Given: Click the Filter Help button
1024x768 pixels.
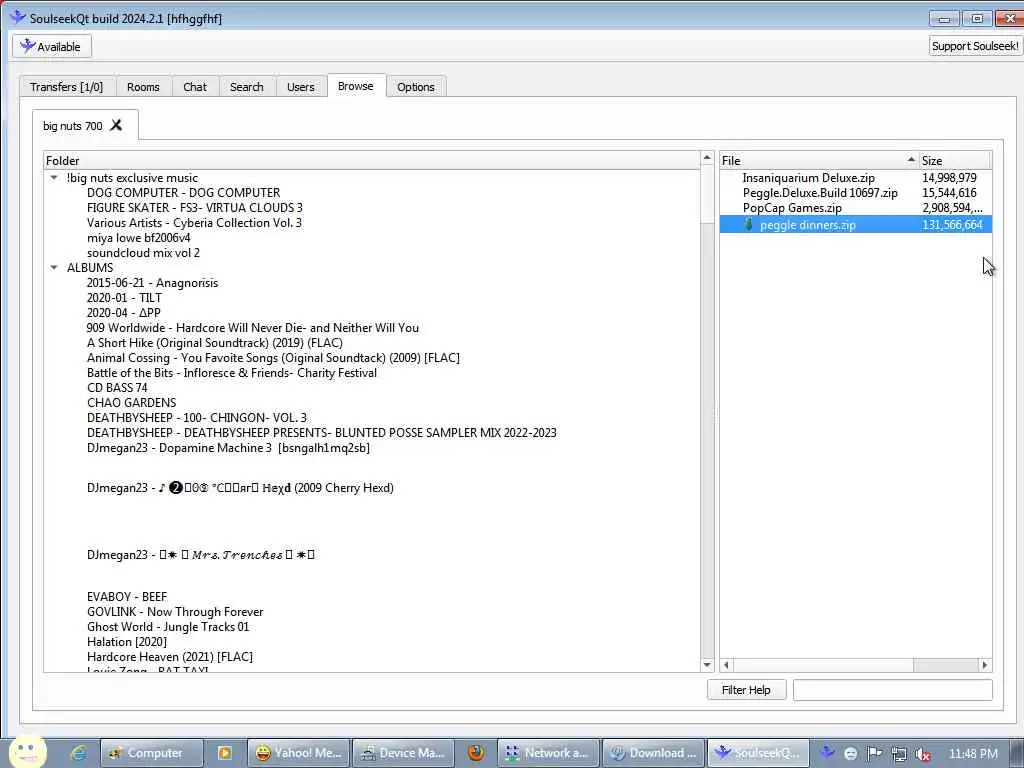Looking at the screenshot, I should [746, 690].
